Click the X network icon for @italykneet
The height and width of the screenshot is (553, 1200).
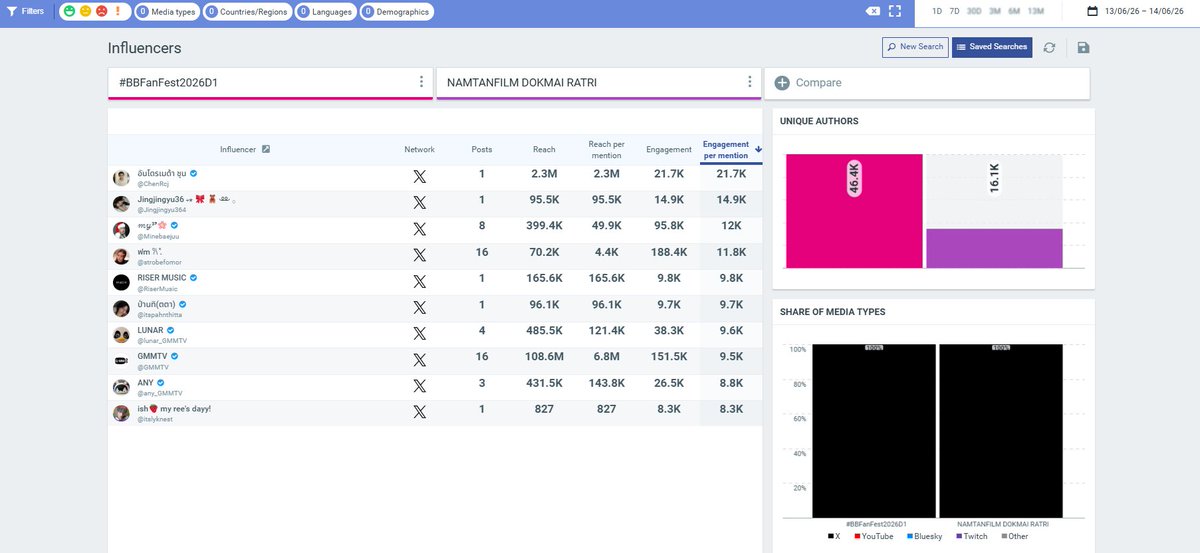pos(419,412)
